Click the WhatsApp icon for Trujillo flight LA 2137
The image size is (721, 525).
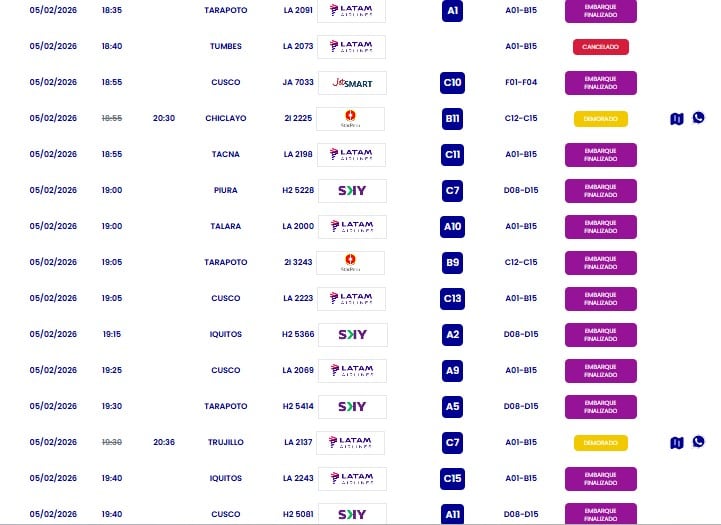point(698,442)
